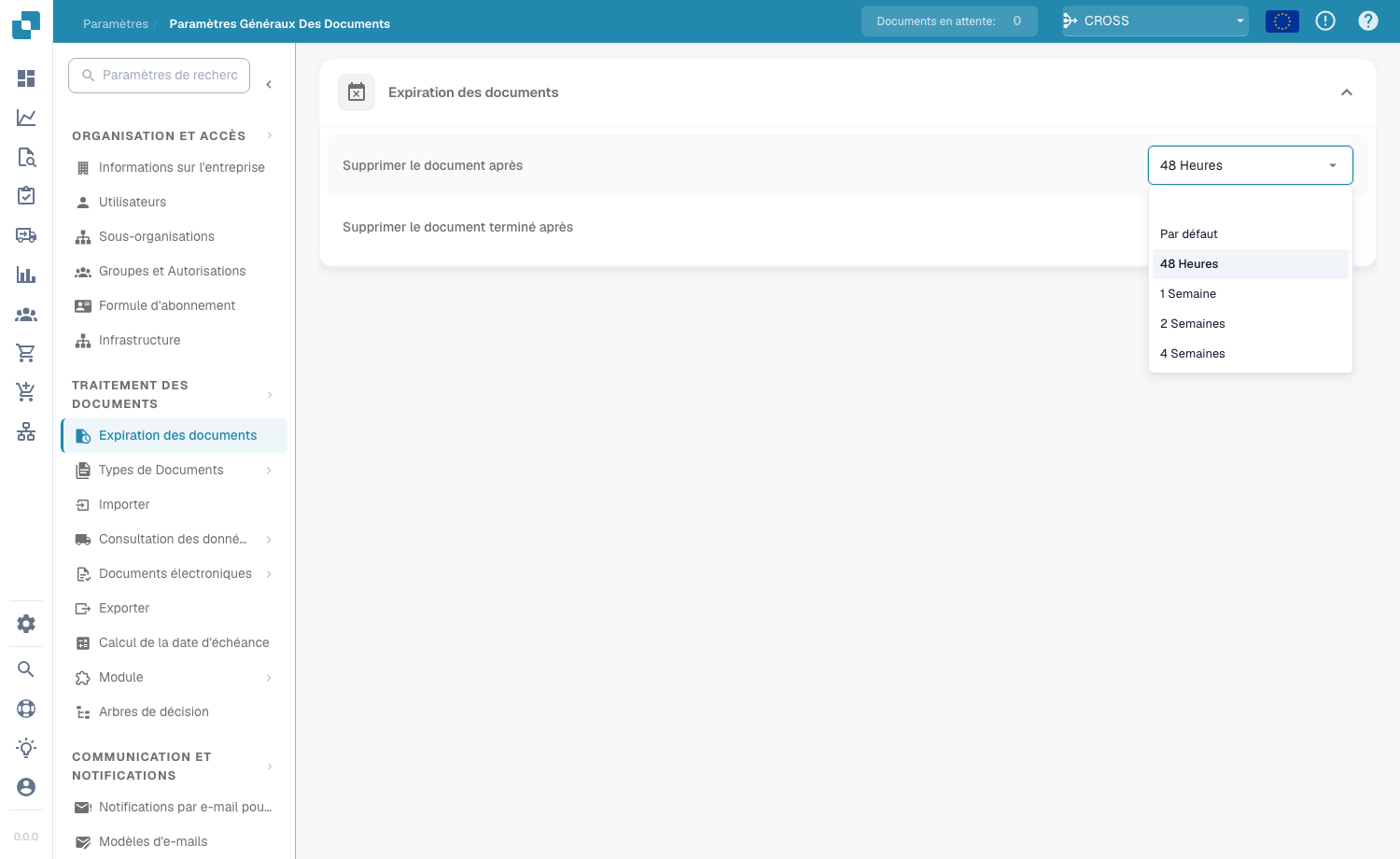This screenshot has height=859, width=1400.
Task: Open the CROSS organisation dropdown
Action: (x=1155, y=21)
